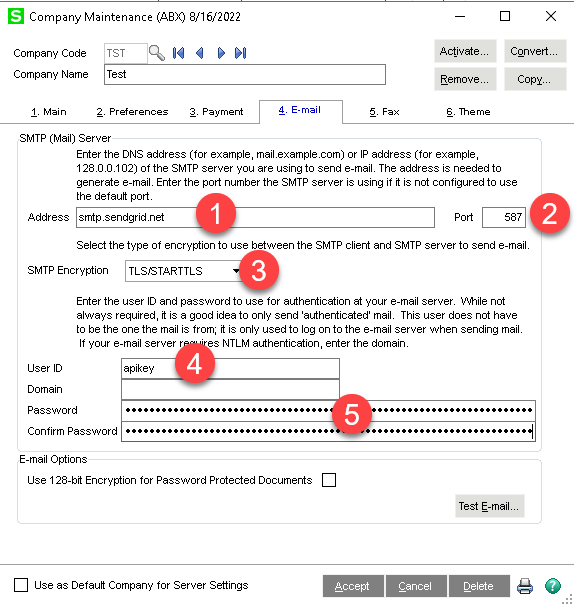Viewport: 574px width, 606px height.
Task: Click the printer icon at the bottom
Action: [x=525, y=586]
